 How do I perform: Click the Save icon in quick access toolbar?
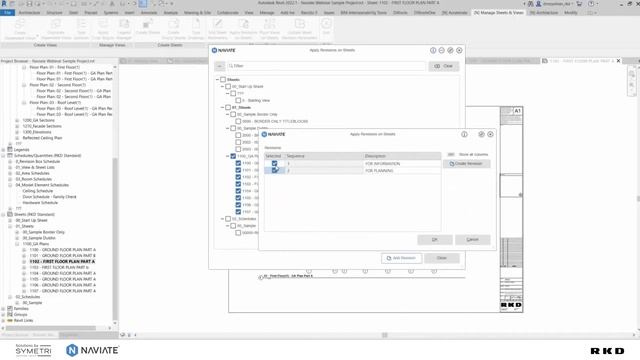tap(29, 4)
